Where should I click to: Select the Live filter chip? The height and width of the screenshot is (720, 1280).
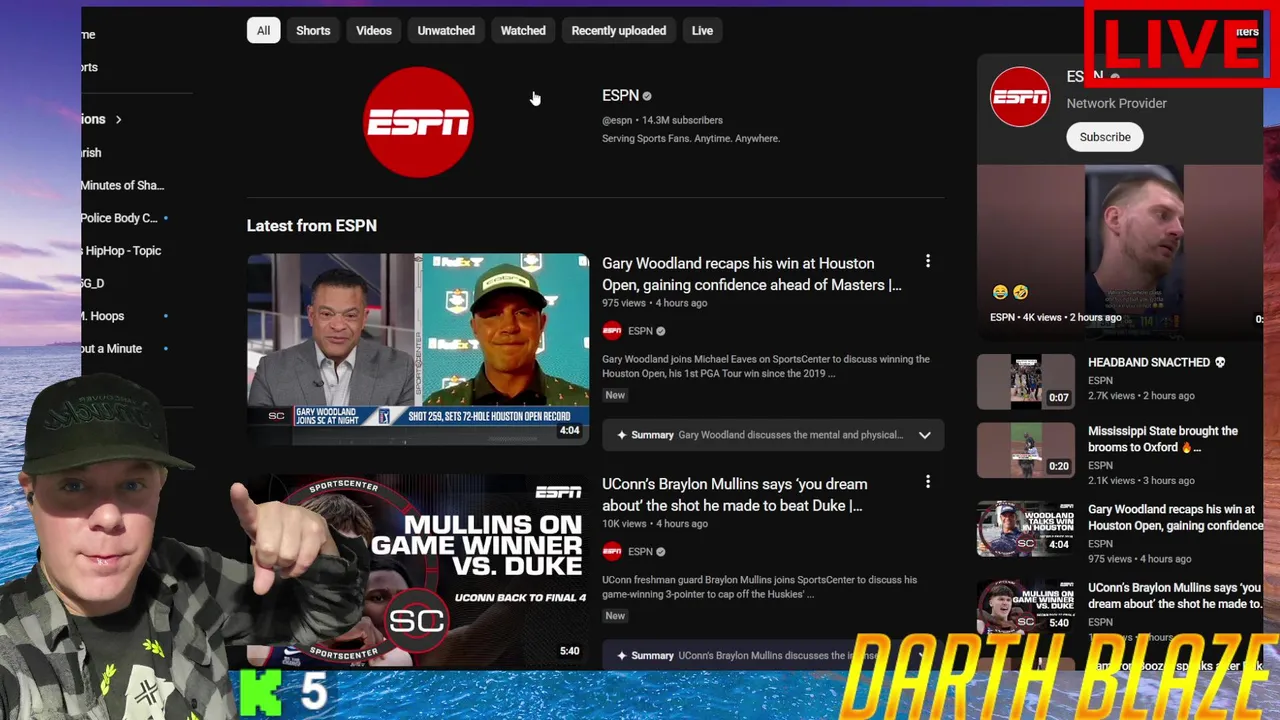click(702, 31)
